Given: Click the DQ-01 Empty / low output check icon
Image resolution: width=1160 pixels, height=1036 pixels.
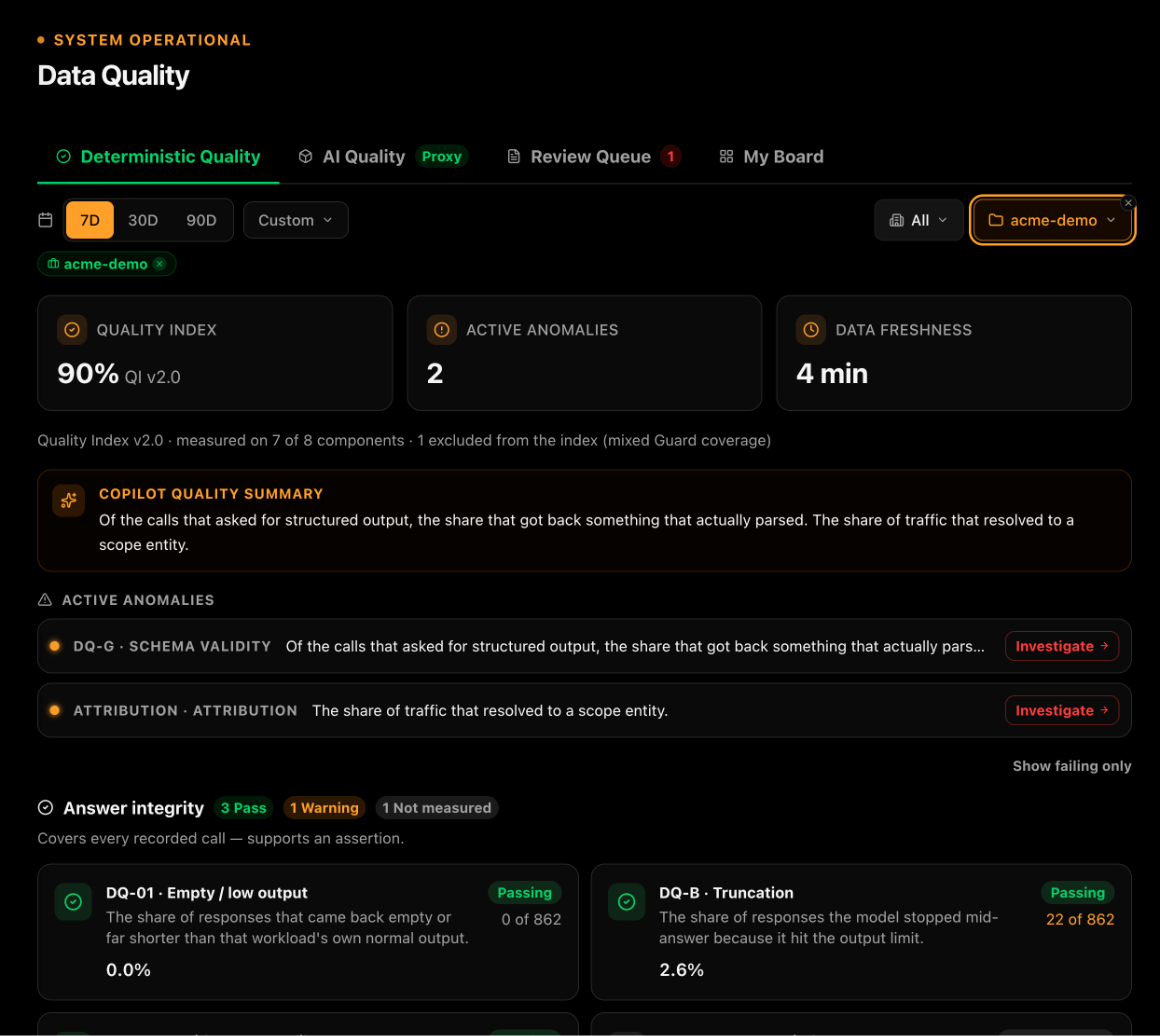Looking at the screenshot, I should point(73,902).
